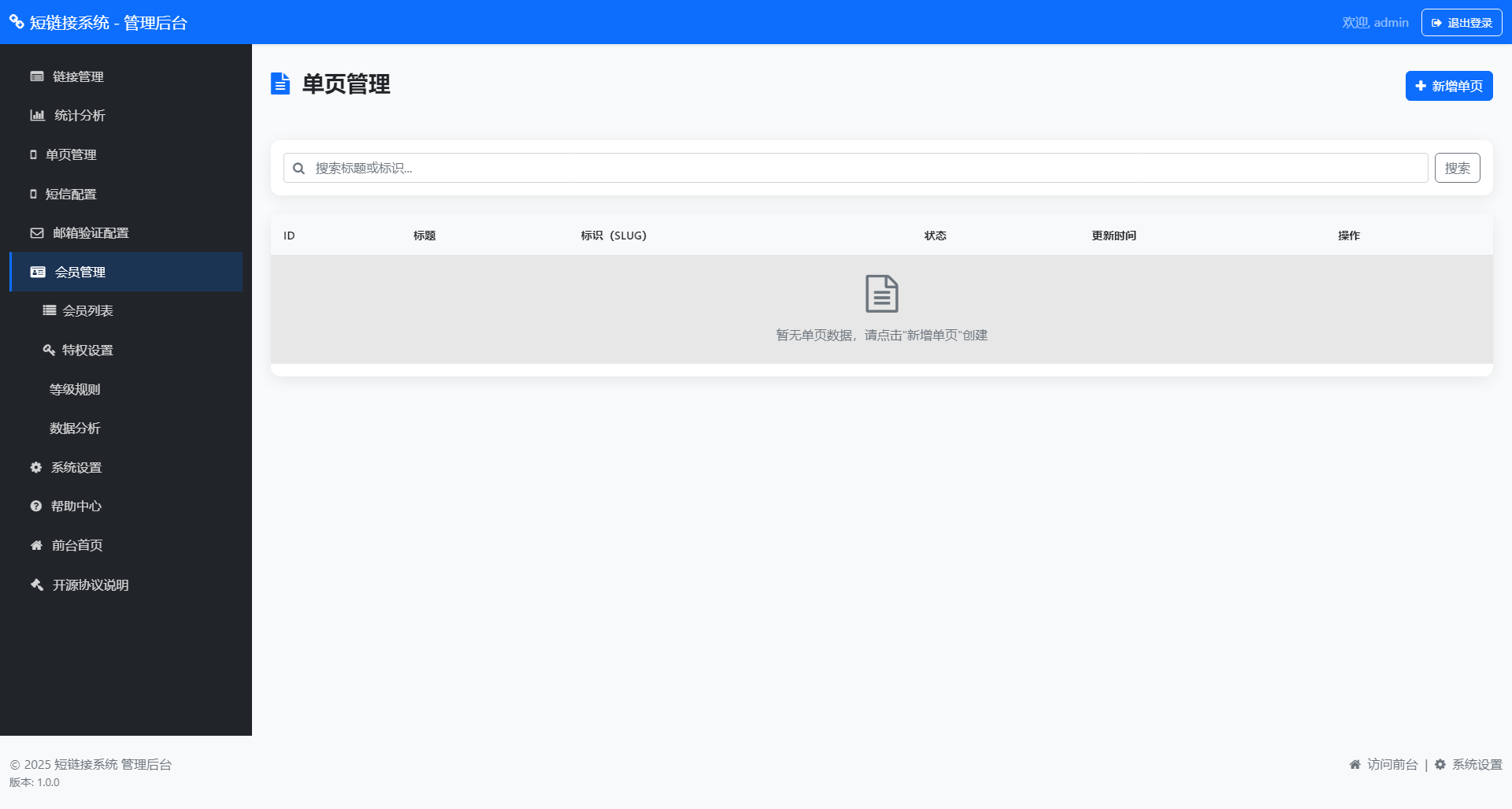
Task: Click the 系统设置 gear icon in sidebar
Action: pos(36,467)
